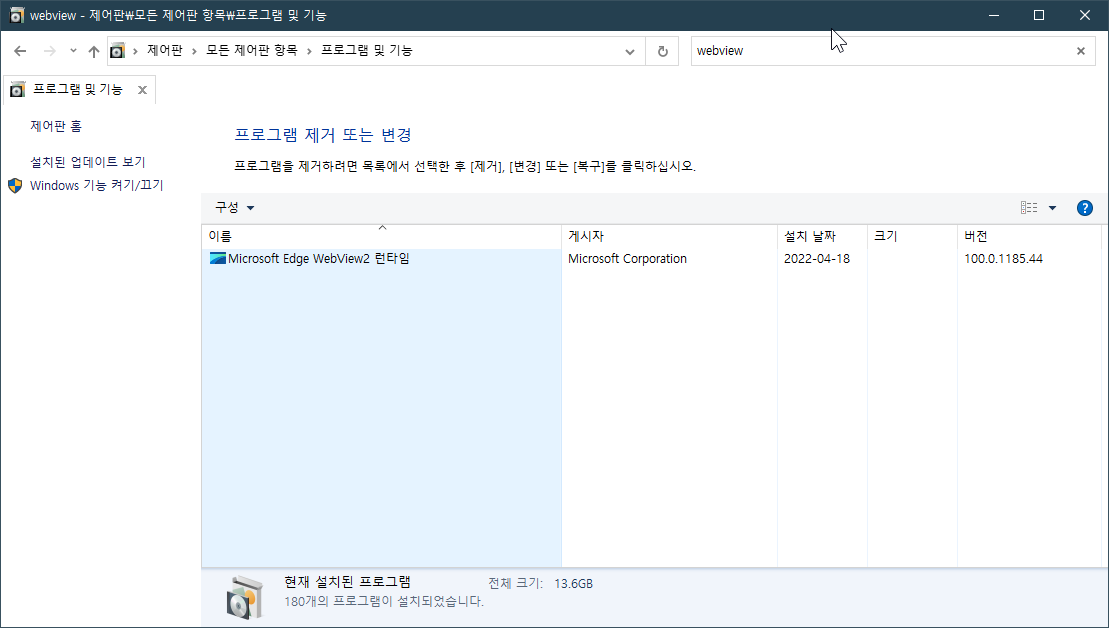
Task: Select 제어판 in the address breadcrumb
Action: [x=165, y=50]
